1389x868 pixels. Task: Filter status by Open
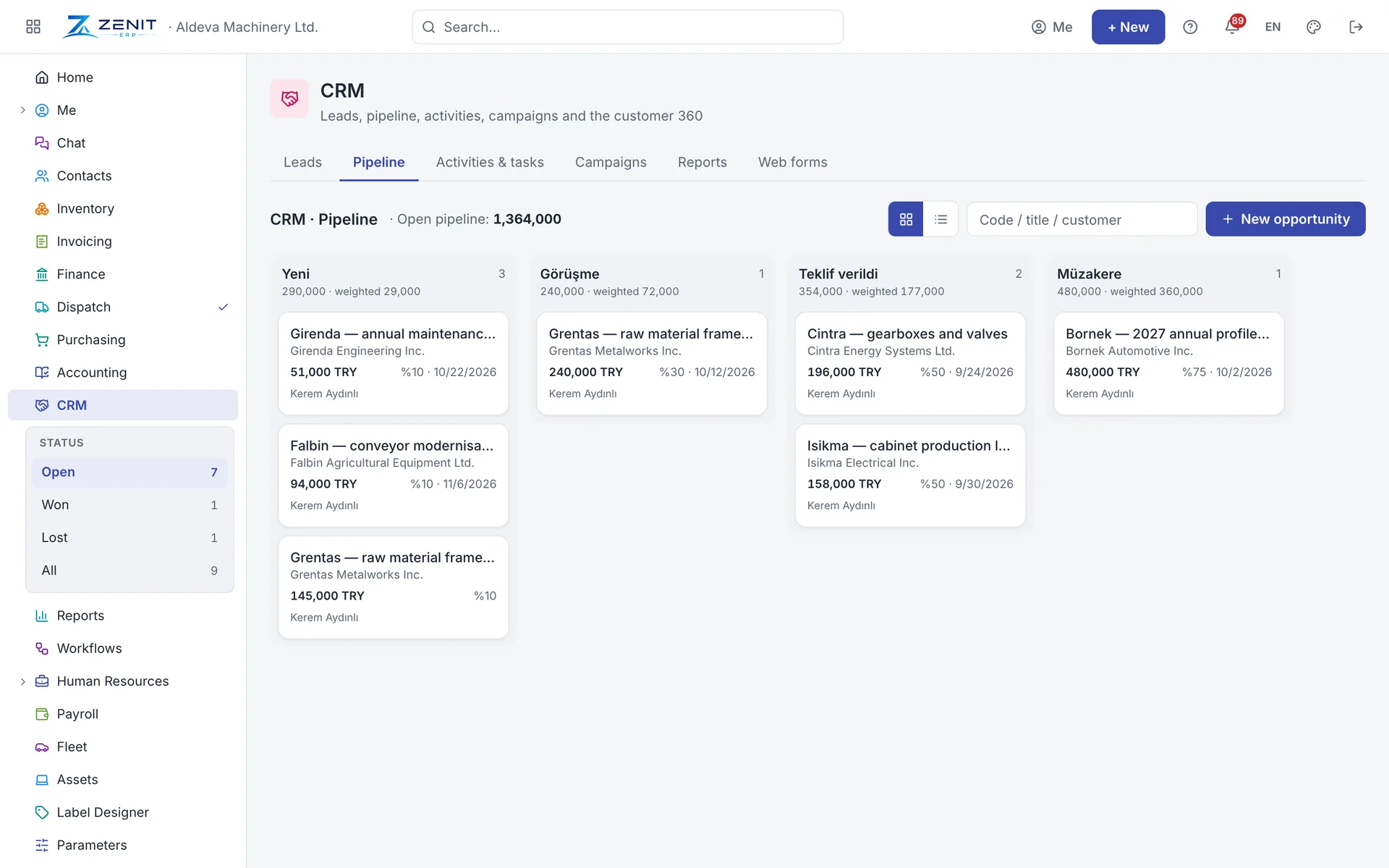tap(129, 472)
